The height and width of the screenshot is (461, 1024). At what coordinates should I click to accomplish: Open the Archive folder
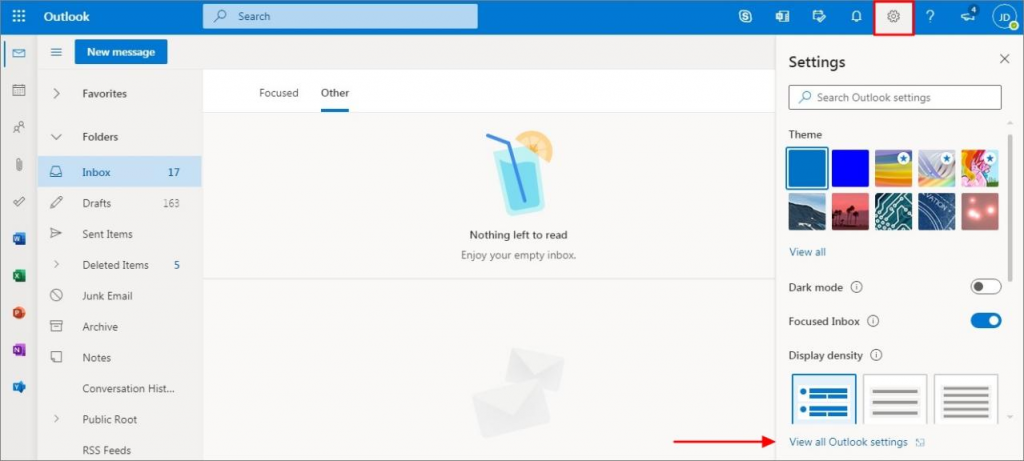(120, 326)
